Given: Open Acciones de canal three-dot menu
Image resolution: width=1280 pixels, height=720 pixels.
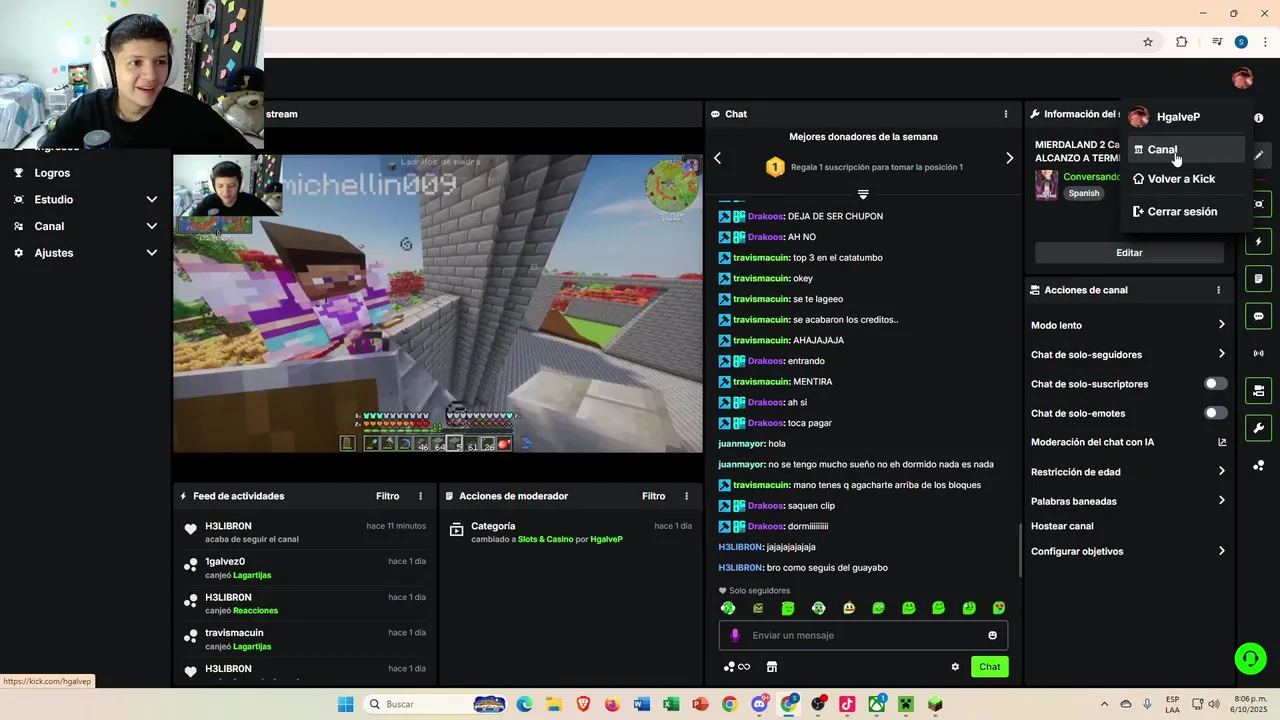Looking at the screenshot, I should (x=1218, y=290).
